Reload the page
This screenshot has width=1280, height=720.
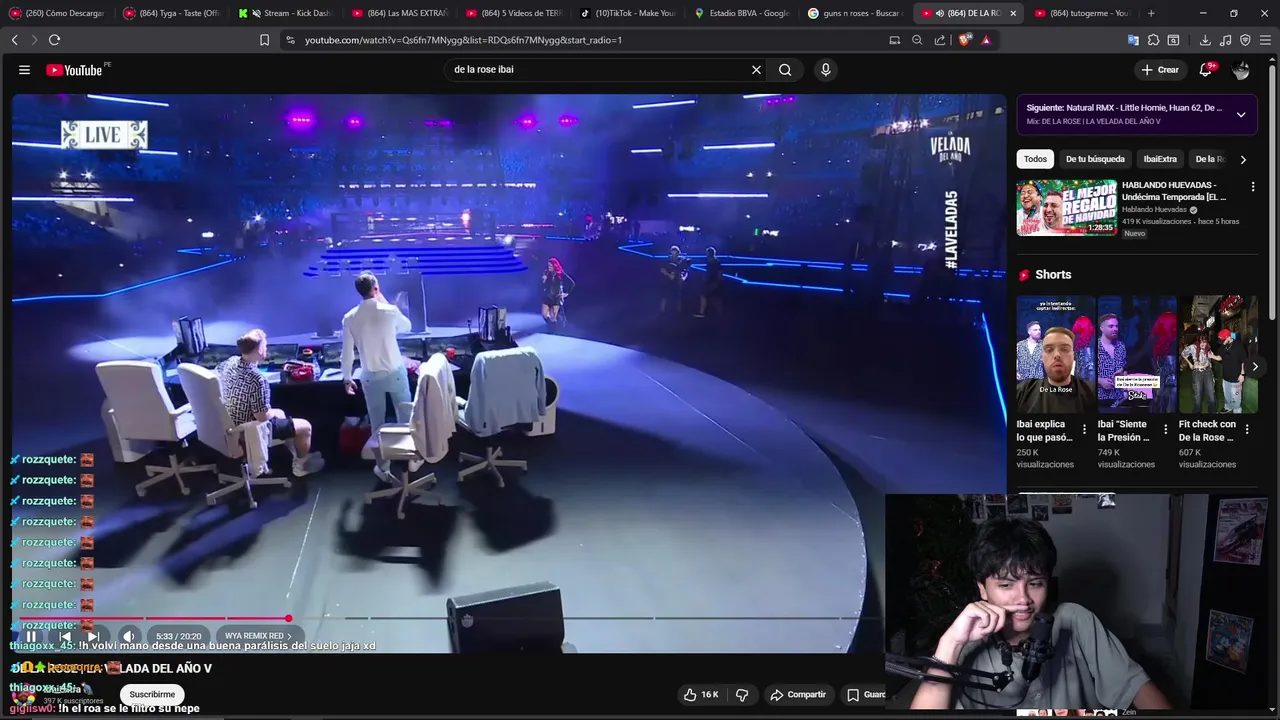tap(54, 40)
